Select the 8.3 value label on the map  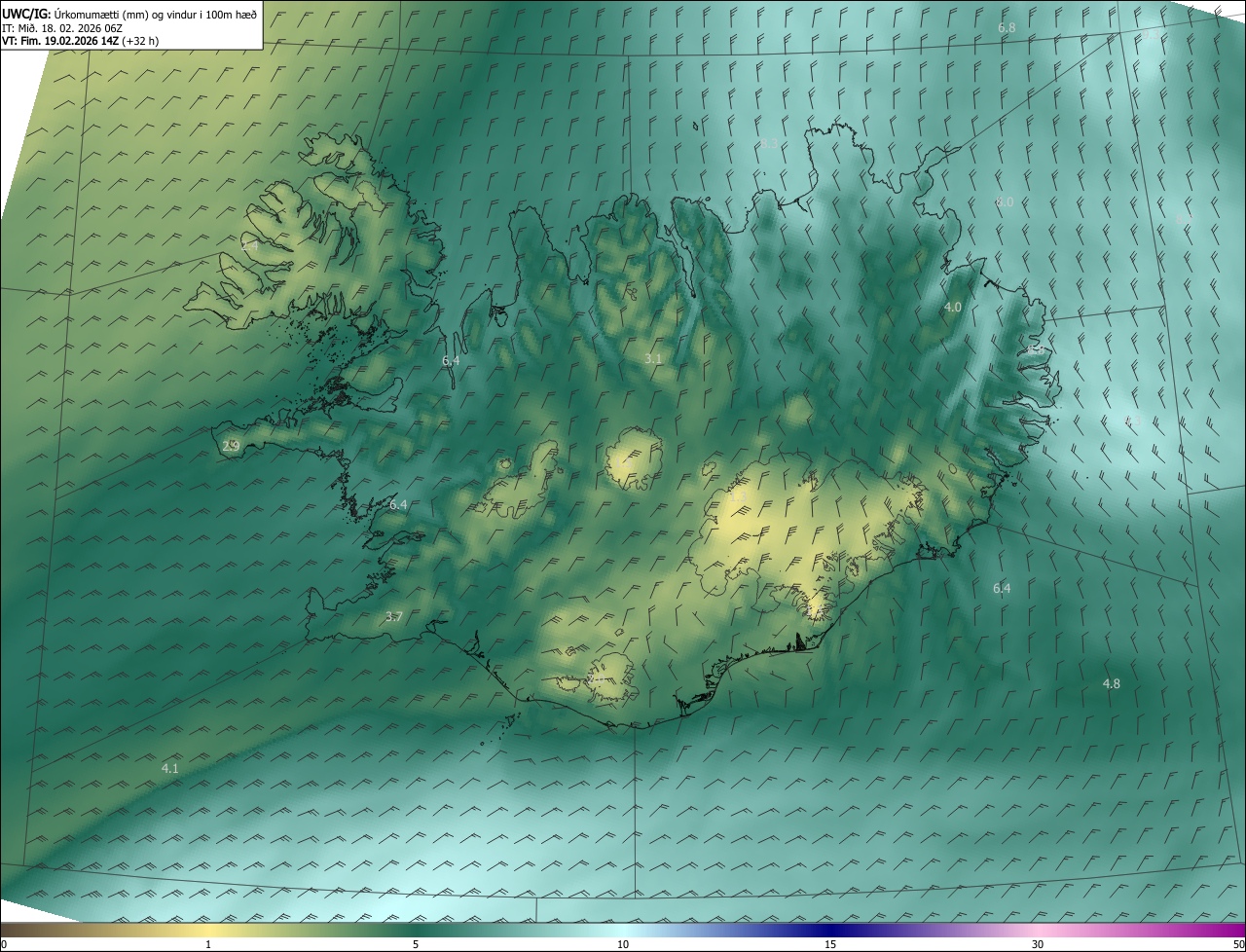coord(769,144)
